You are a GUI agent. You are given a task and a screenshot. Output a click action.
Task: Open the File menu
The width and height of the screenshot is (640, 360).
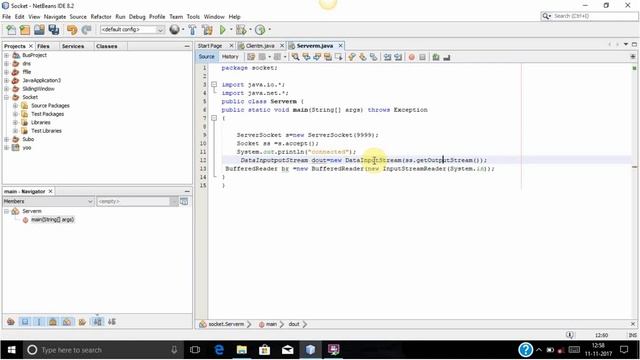click(7, 17)
